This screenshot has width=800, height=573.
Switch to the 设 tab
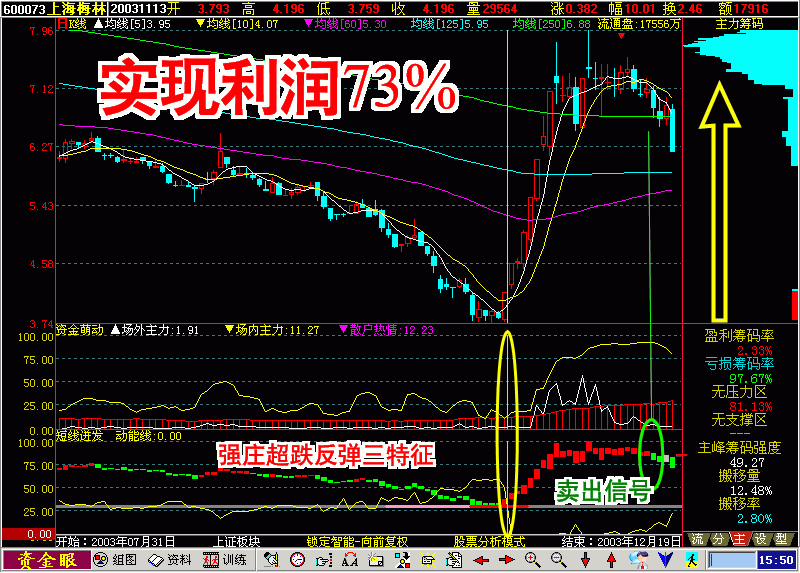[760, 539]
